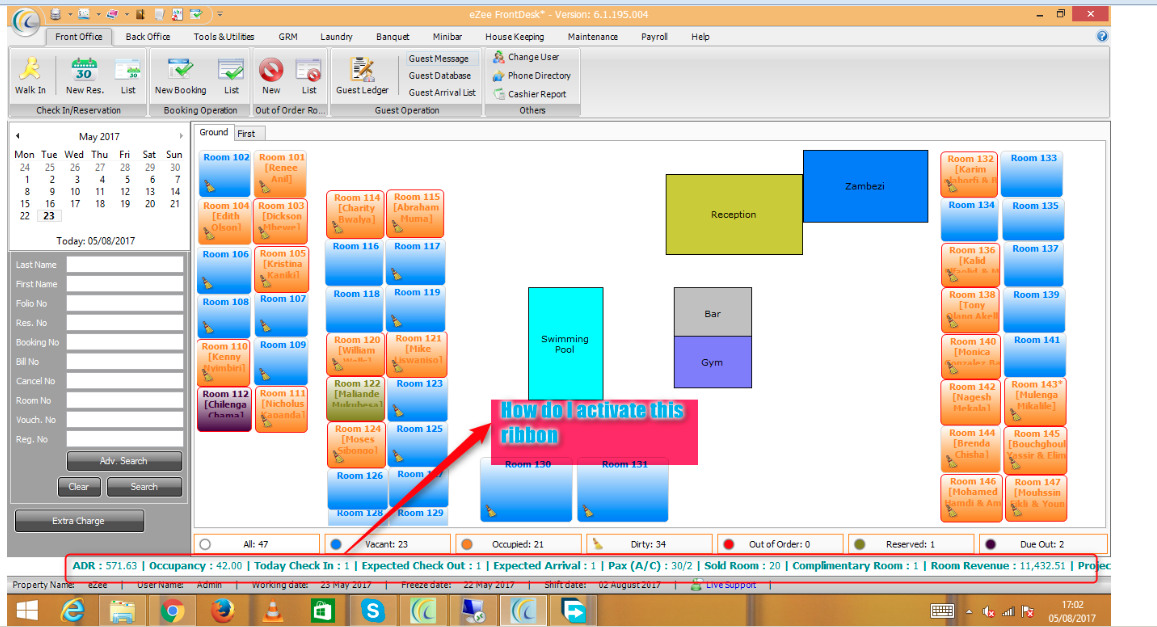This screenshot has width=1157, height=627.
Task: Click the broom icon on Room 130
Action: click(491, 510)
